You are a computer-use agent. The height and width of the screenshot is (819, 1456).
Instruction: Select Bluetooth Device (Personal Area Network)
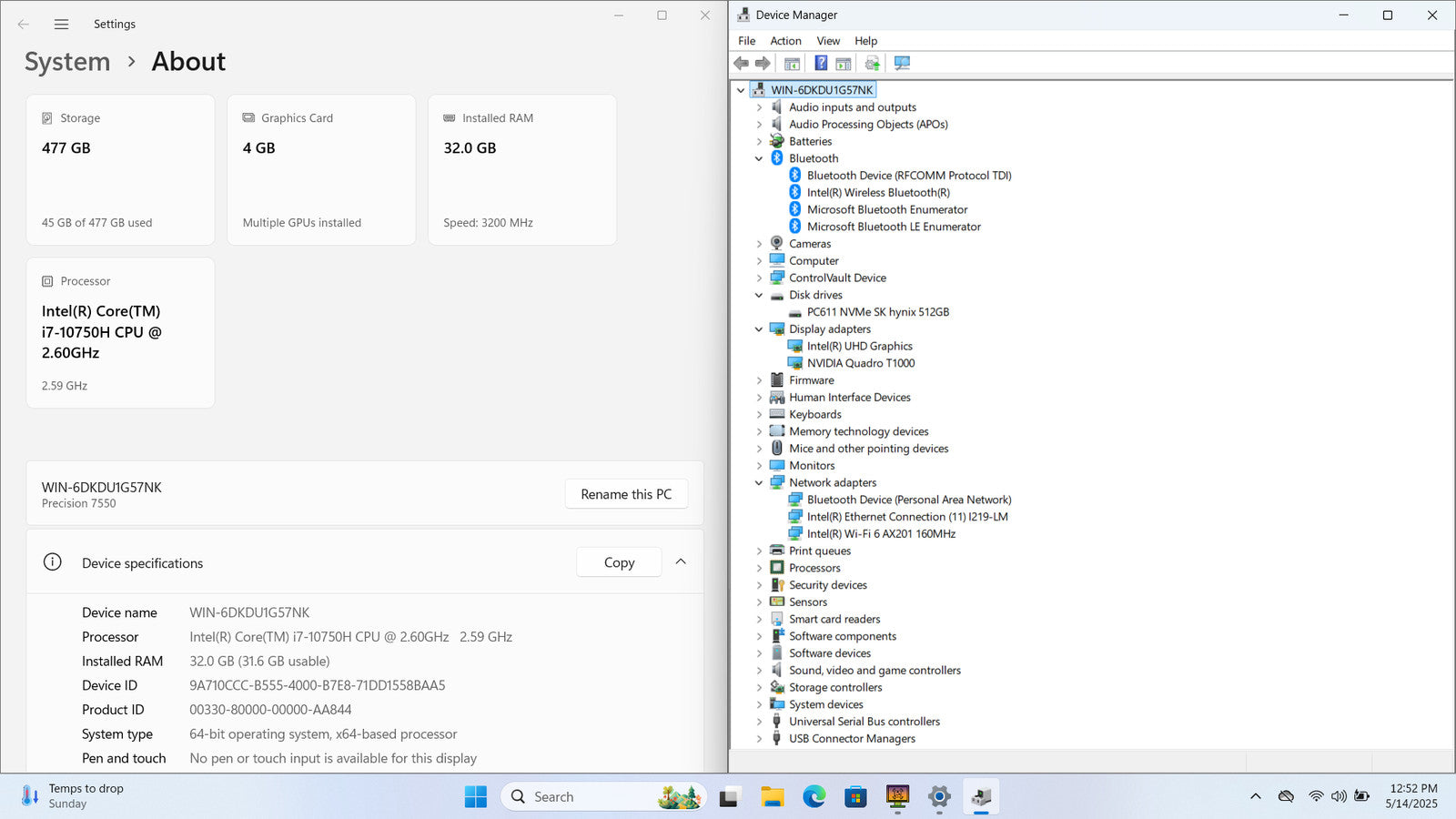[909, 500]
